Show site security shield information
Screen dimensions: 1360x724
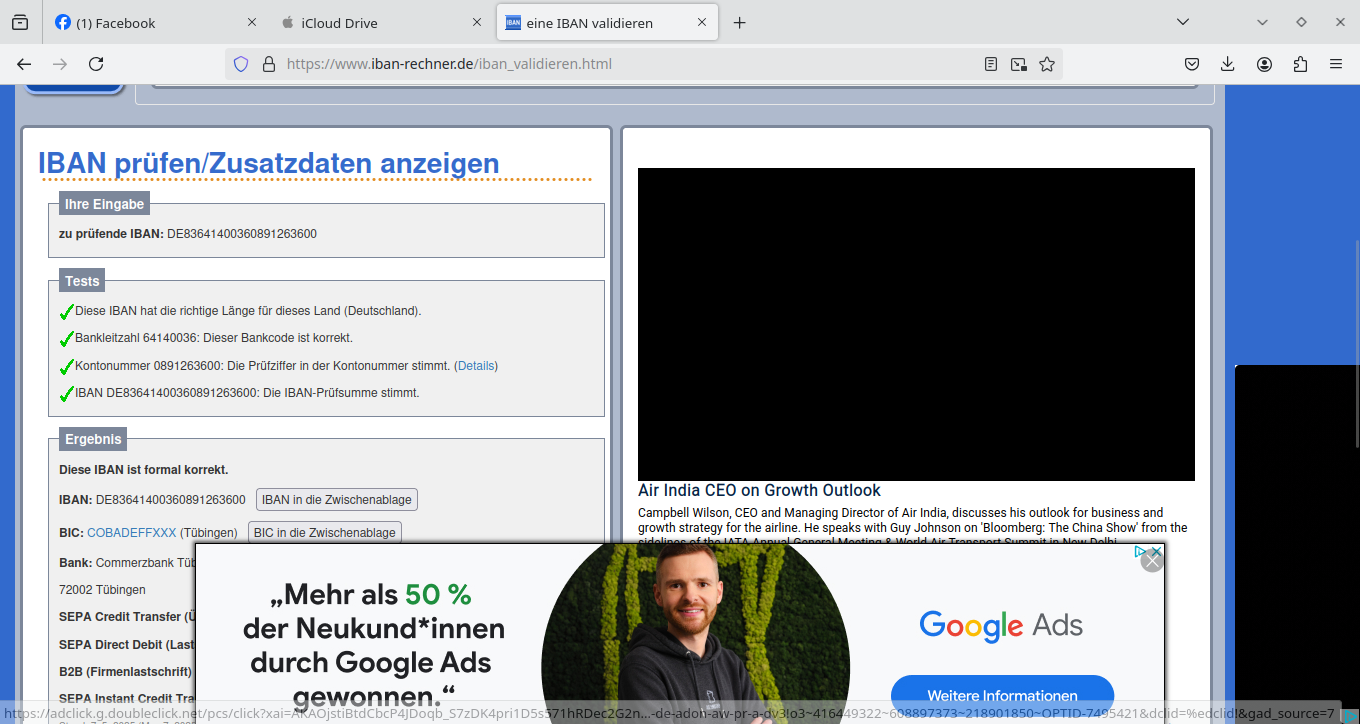coord(241,64)
